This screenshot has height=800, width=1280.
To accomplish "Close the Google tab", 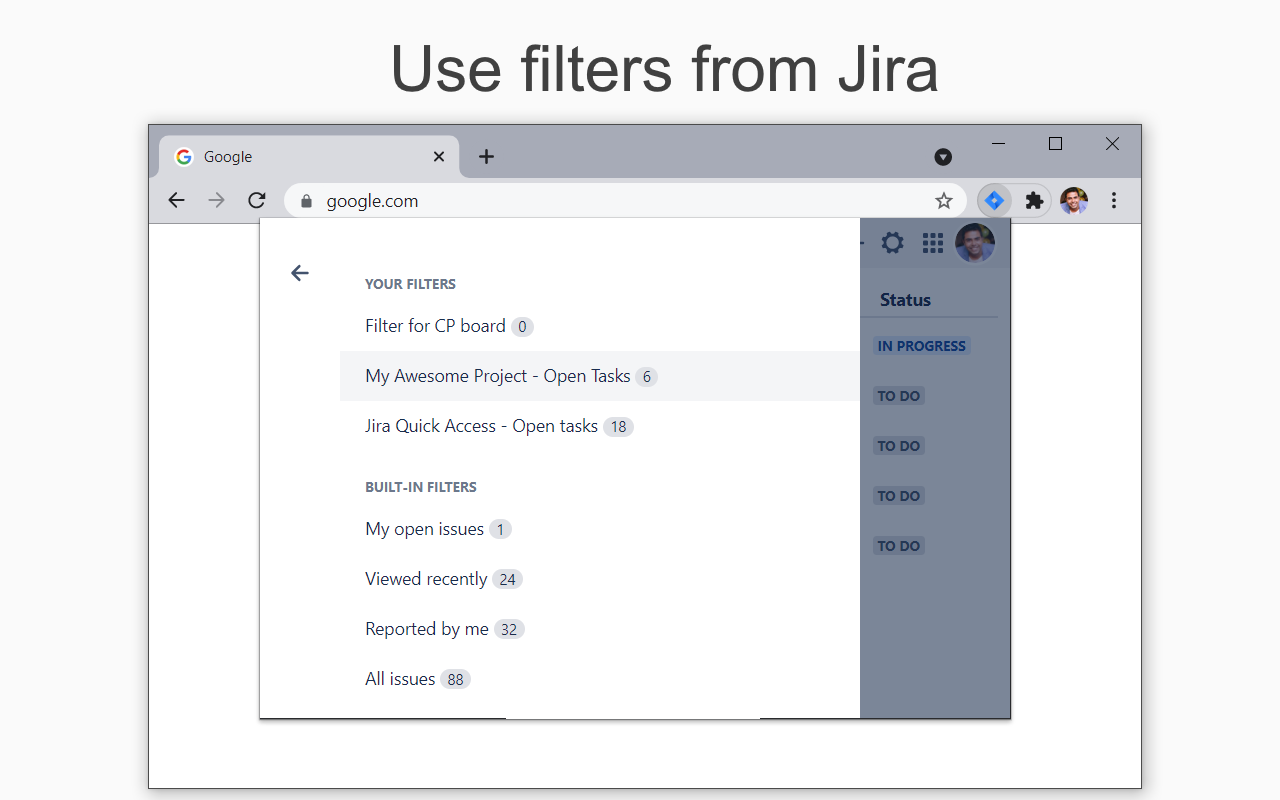I will tap(439, 156).
